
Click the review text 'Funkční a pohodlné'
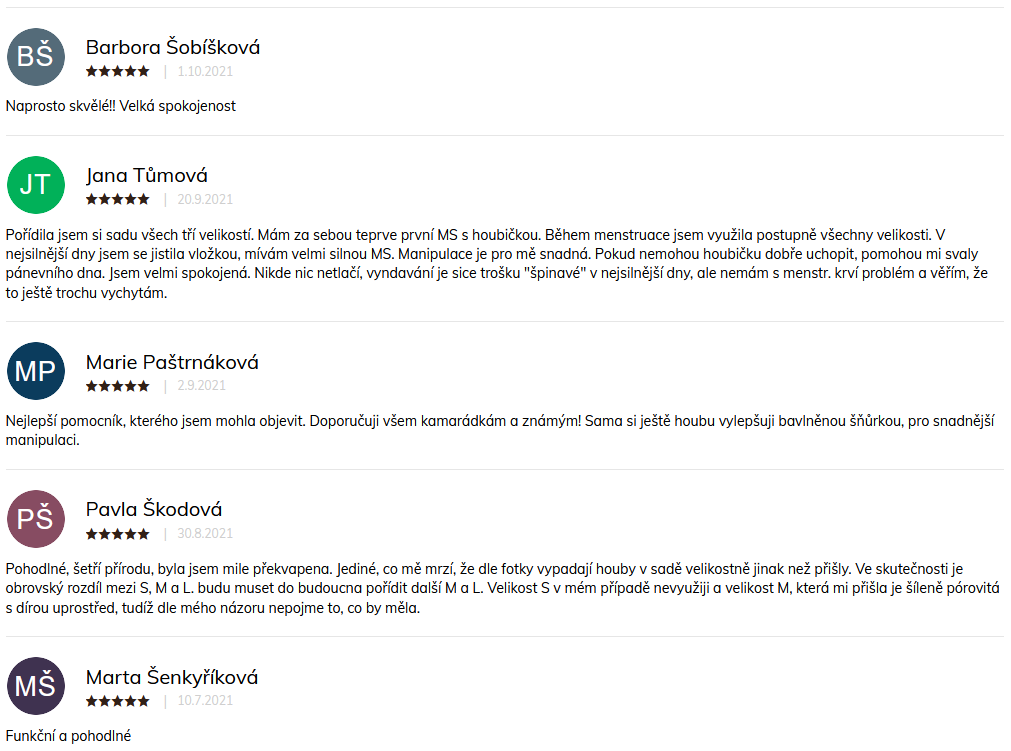(x=68, y=736)
